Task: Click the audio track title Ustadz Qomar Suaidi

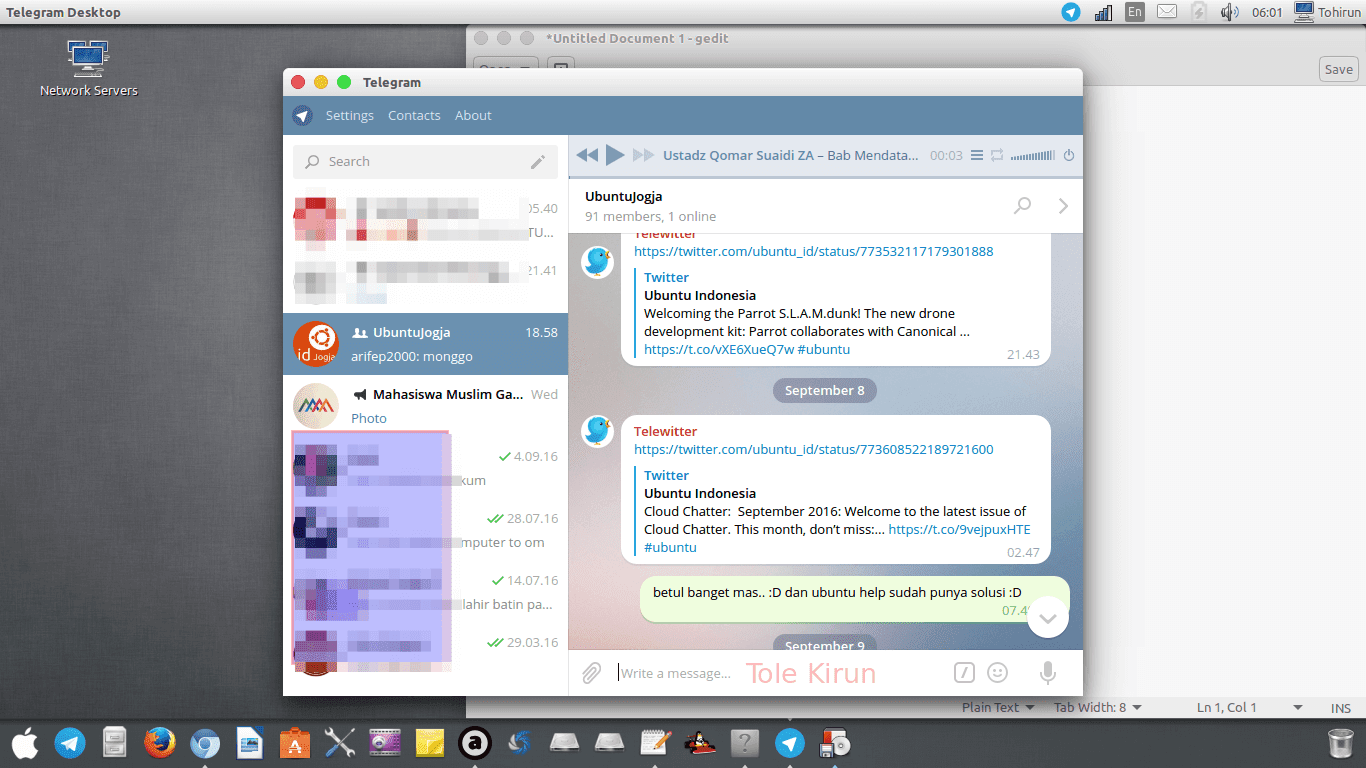Action: point(790,155)
